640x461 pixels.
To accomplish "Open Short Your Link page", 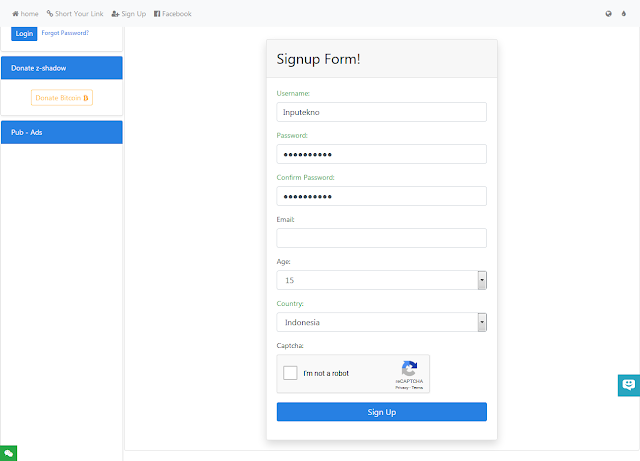I will click(75, 14).
